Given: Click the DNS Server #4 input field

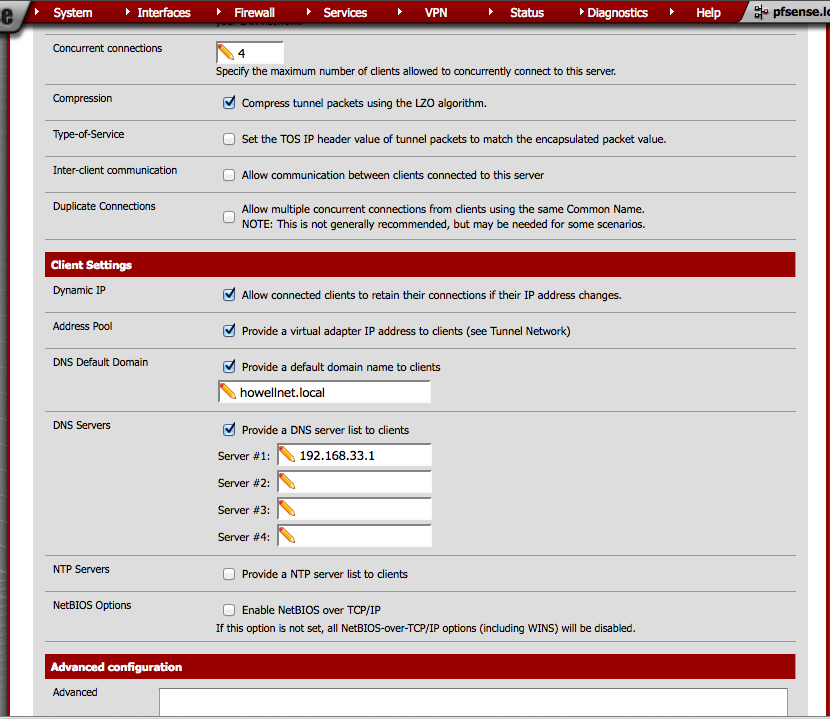Looking at the screenshot, I should 354,536.
